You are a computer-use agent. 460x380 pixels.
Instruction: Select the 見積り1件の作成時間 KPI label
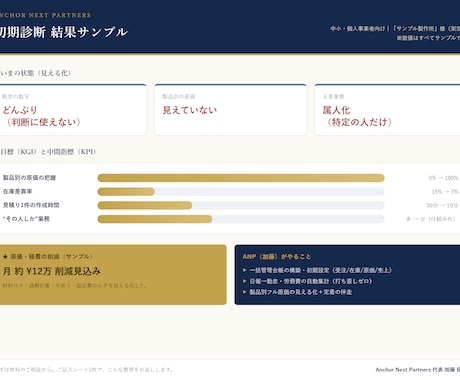[x=31, y=205]
